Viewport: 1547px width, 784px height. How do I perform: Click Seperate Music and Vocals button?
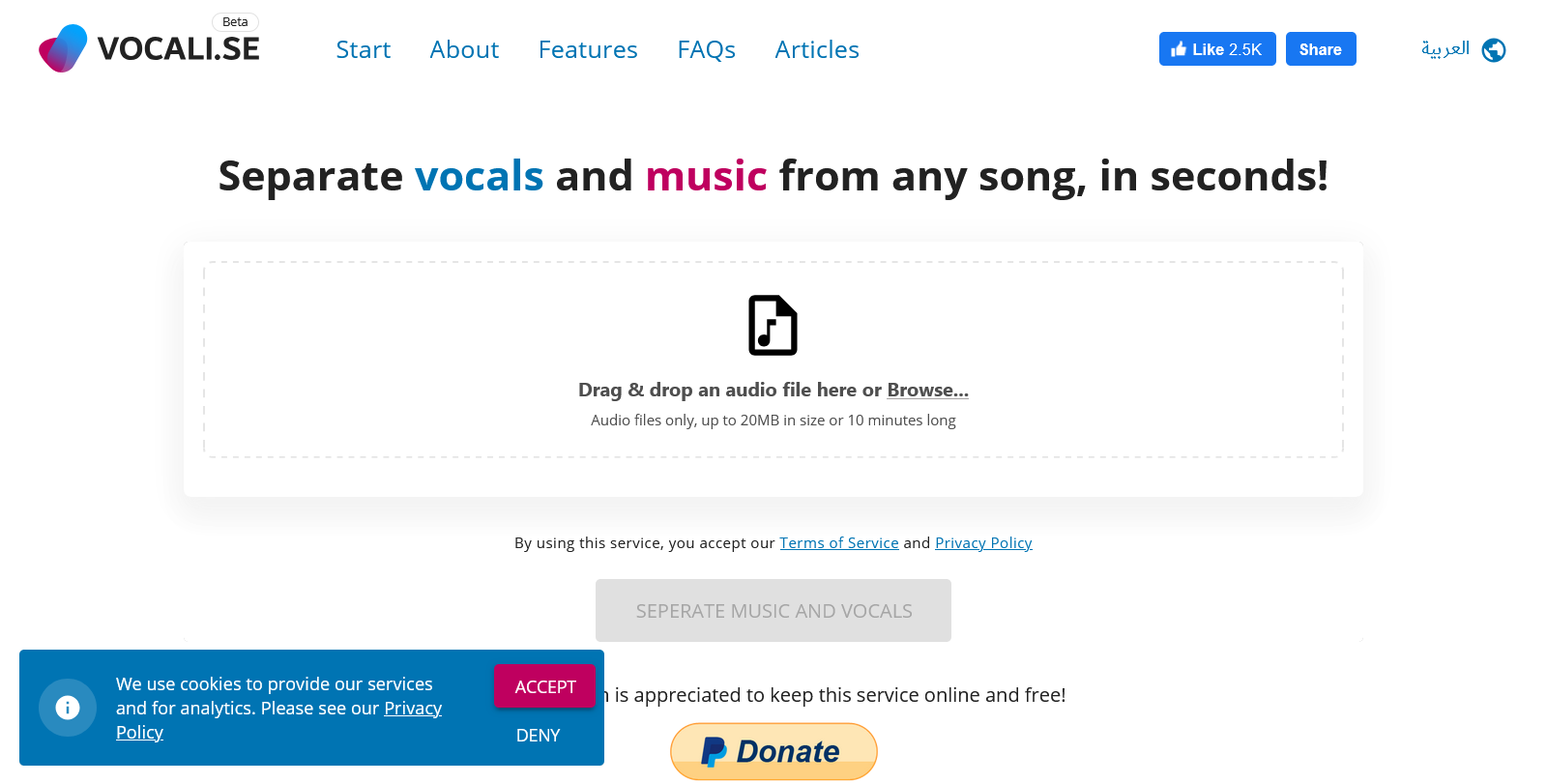pyautogui.click(x=773, y=610)
